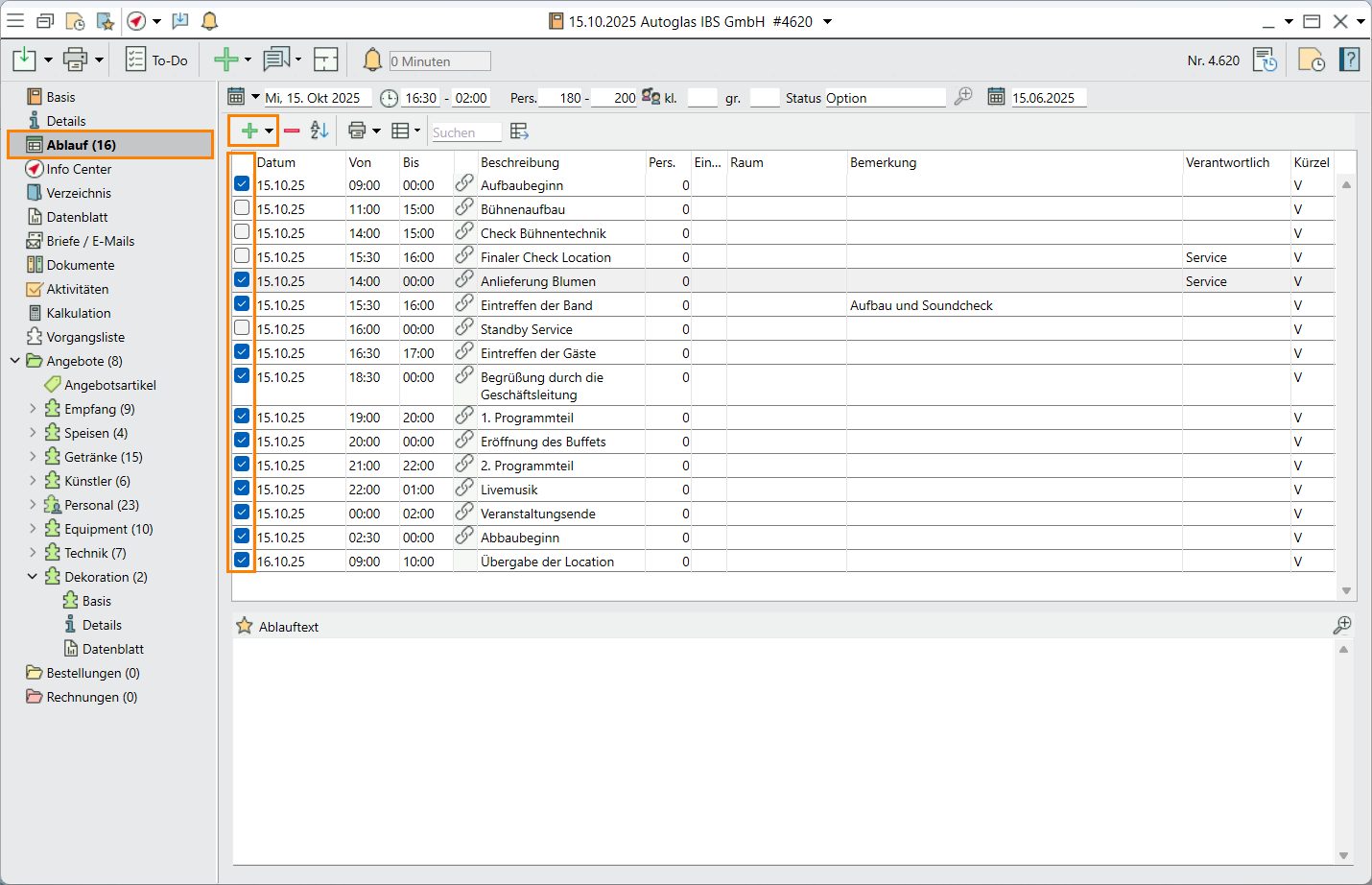1372x885 pixels.
Task: Click the red minus delete row icon
Action: (x=292, y=132)
